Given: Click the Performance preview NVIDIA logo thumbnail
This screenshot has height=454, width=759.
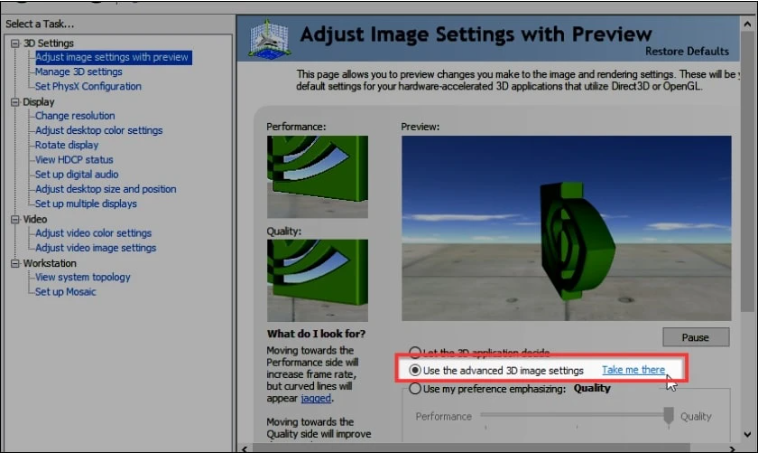Looking at the screenshot, I should (x=317, y=177).
